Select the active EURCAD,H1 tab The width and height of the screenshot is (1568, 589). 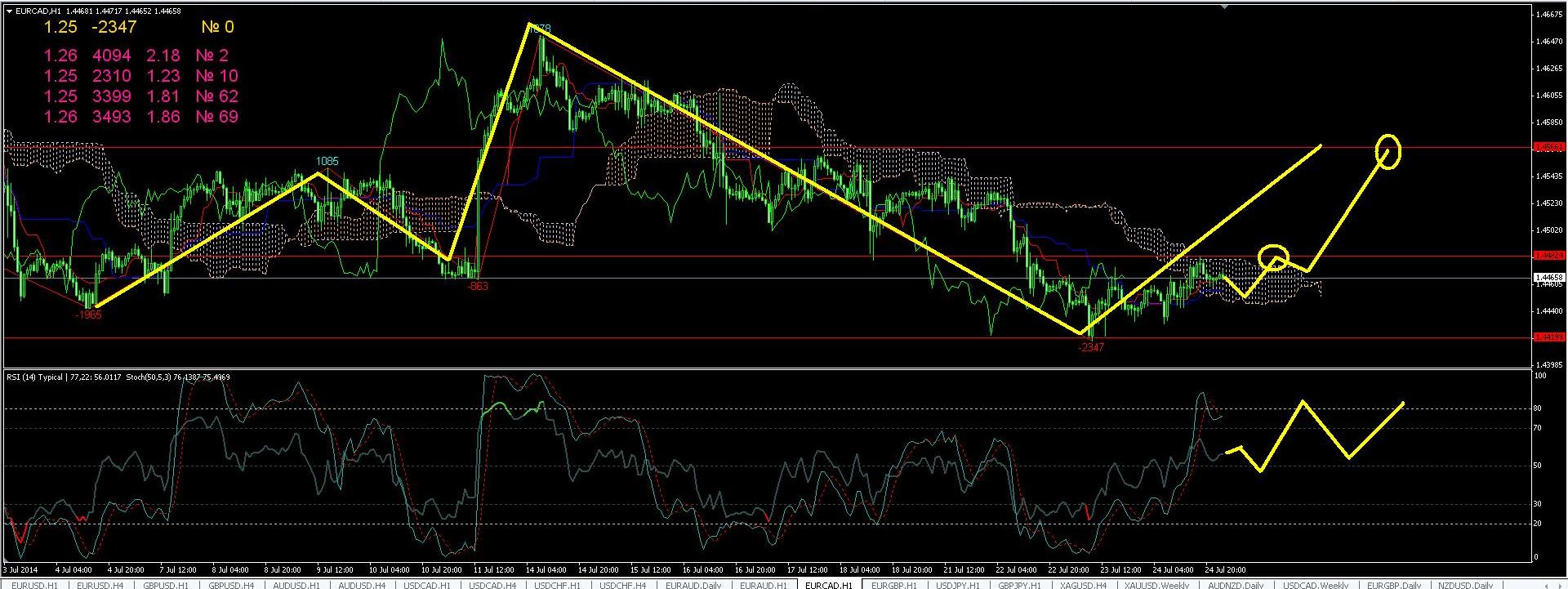pos(828,584)
